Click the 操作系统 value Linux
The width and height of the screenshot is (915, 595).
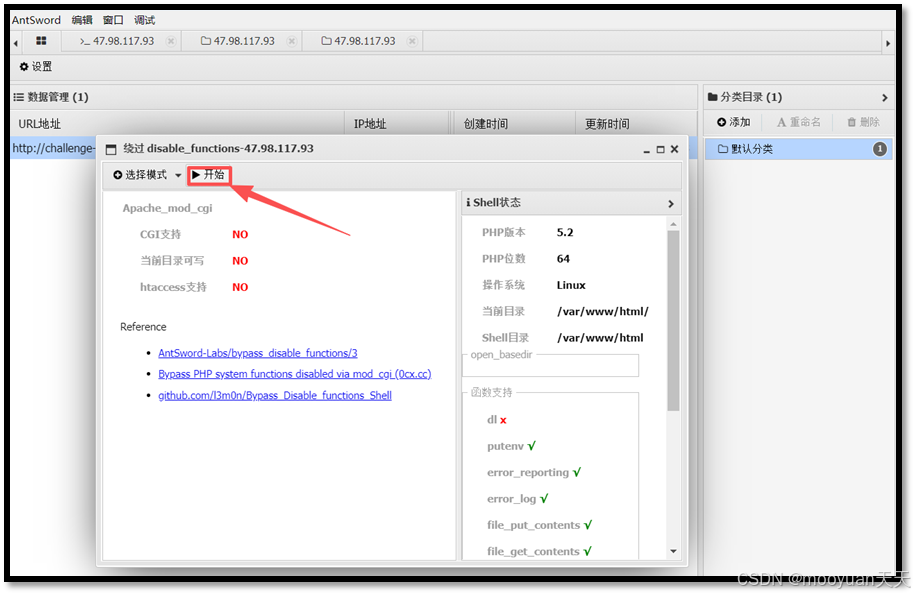pos(571,285)
